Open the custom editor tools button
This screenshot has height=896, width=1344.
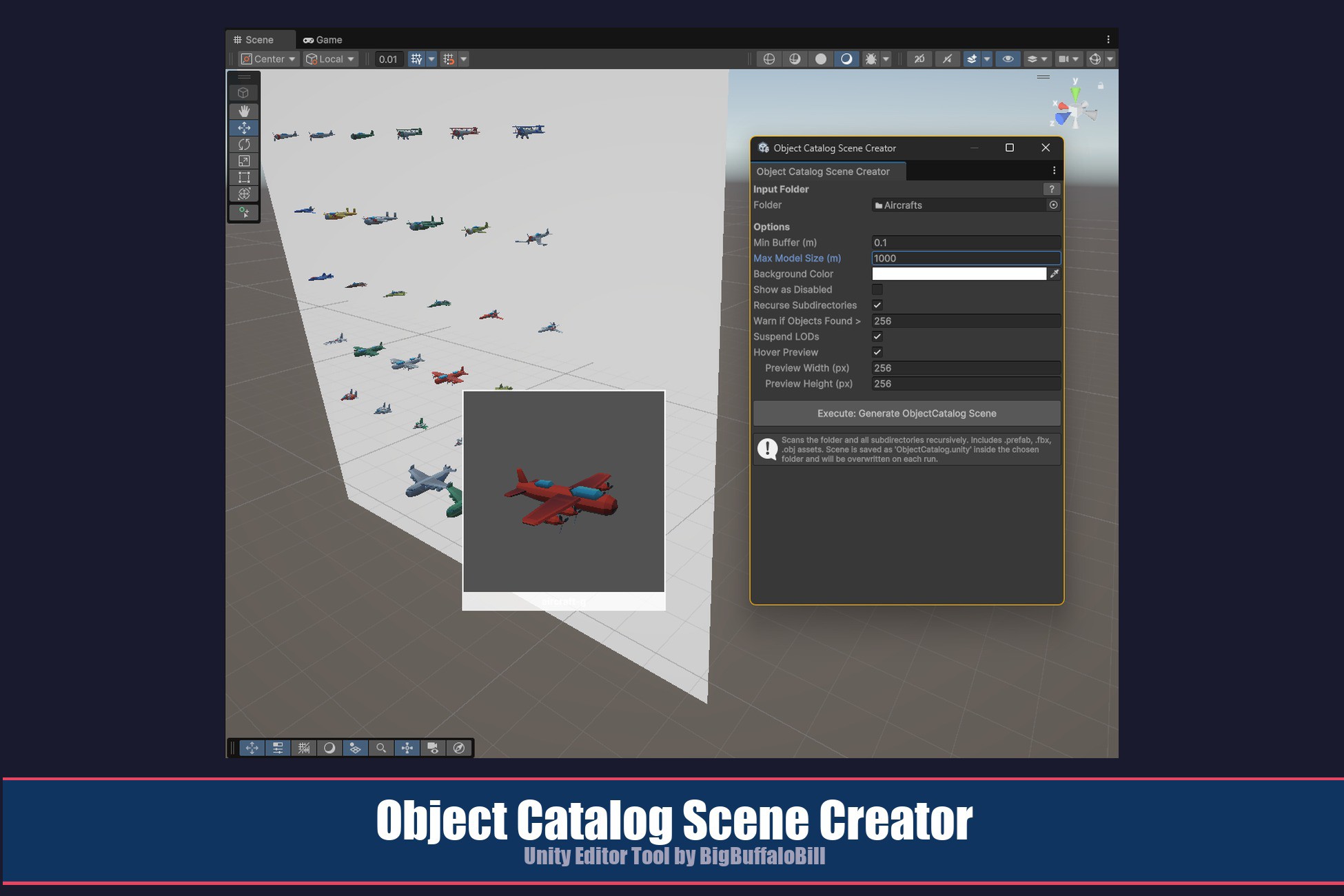pos(243,212)
